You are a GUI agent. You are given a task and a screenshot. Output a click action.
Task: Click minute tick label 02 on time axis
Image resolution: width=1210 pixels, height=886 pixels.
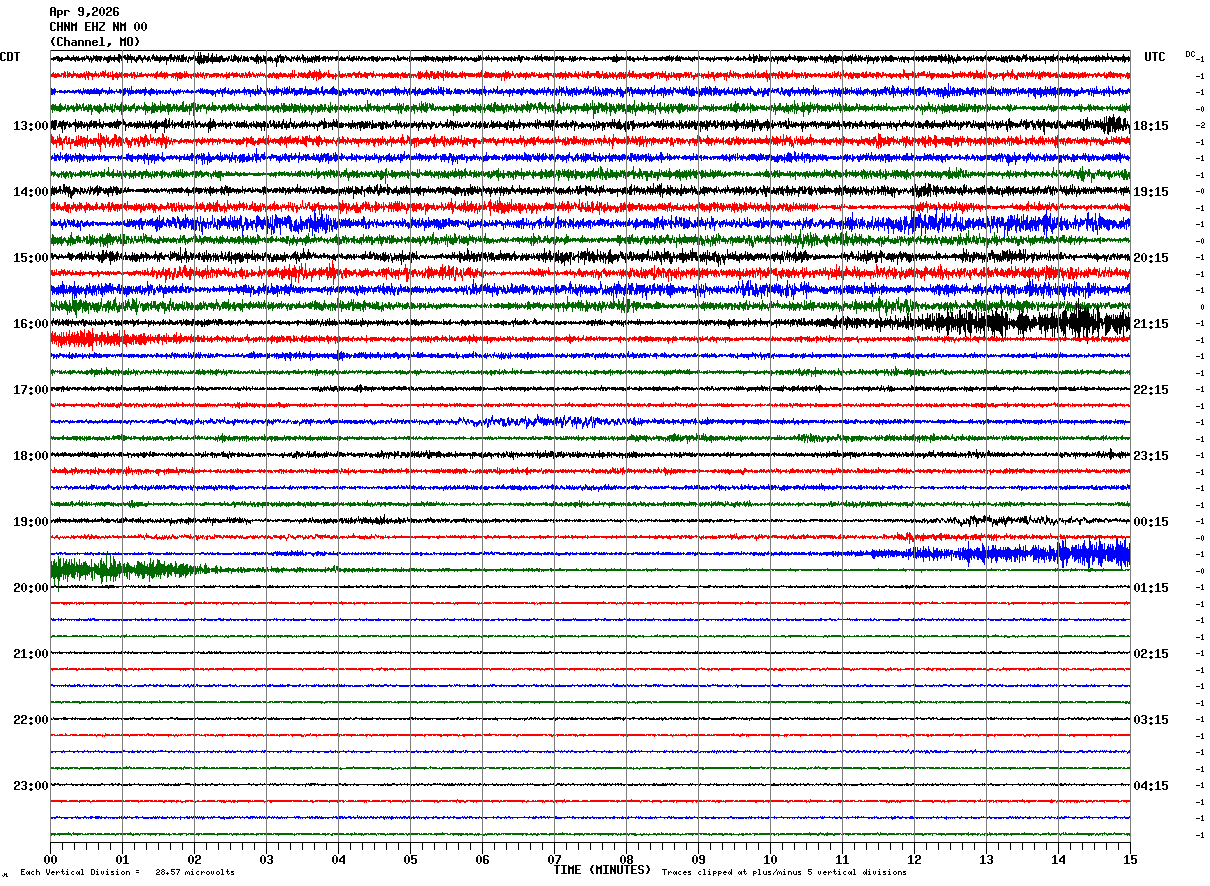coord(194,859)
